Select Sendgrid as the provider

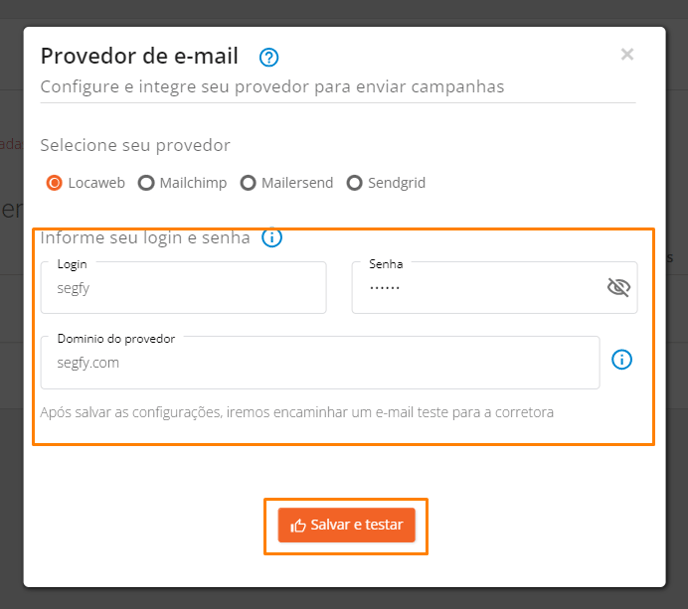pyautogui.click(x=354, y=183)
